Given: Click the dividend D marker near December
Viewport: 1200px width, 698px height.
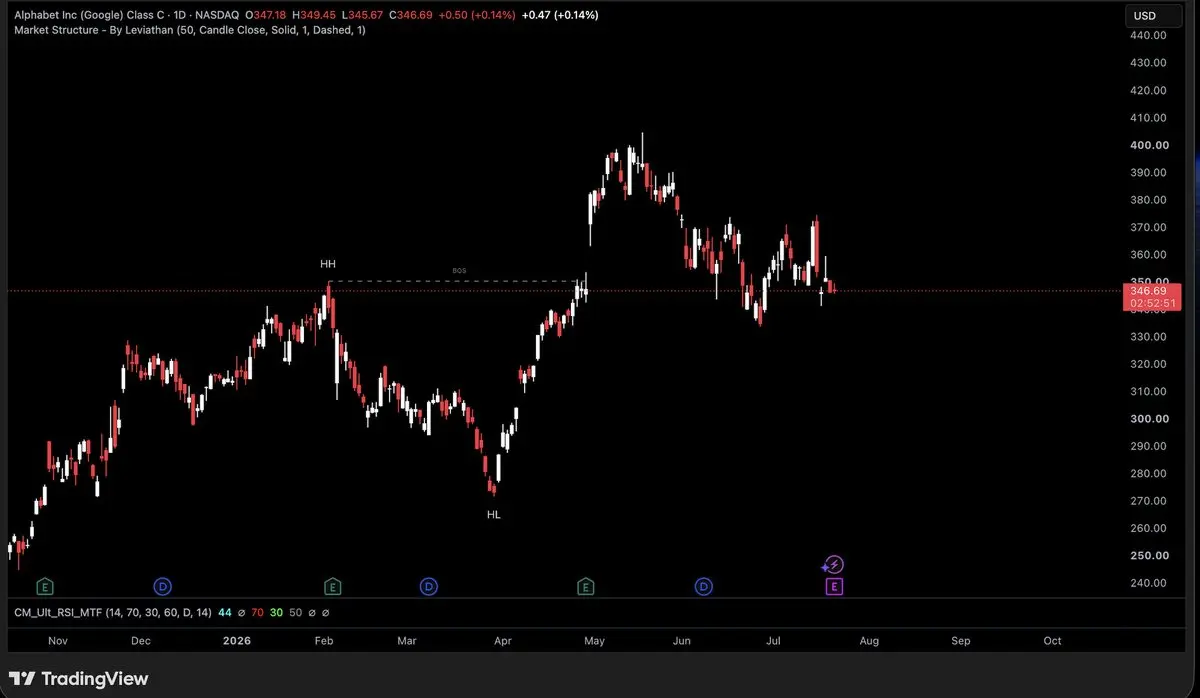Looking at the screenshot, I should (163, 586).
